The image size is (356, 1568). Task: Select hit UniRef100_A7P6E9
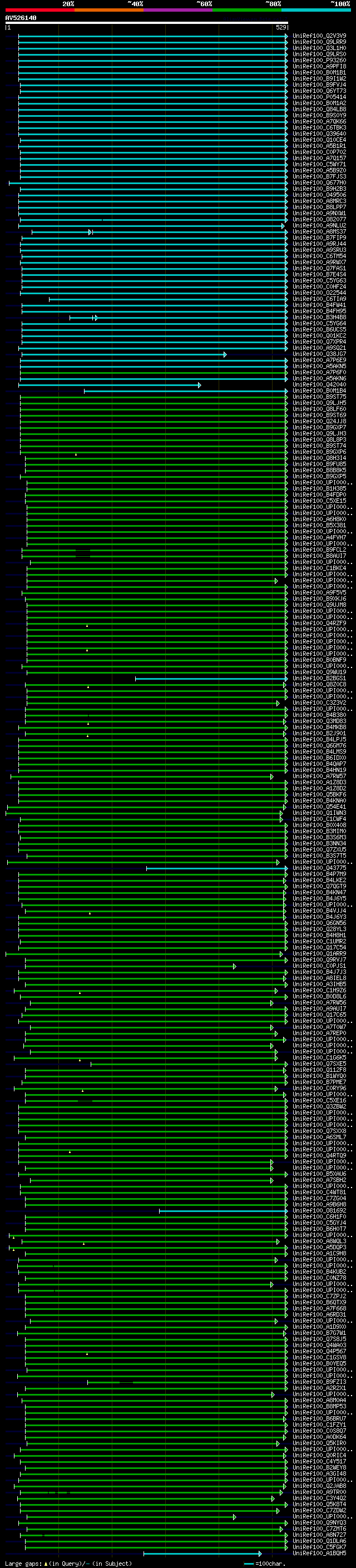(x=319, y=360)
